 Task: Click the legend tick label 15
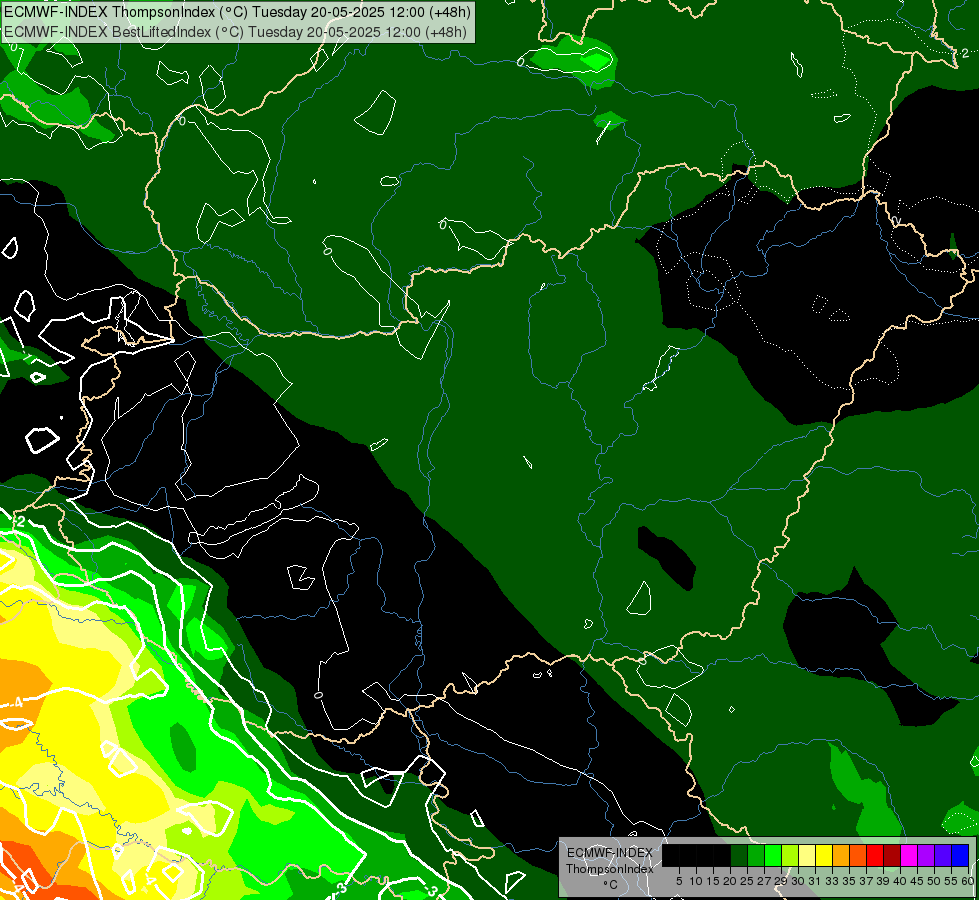[x=713, y=881]
